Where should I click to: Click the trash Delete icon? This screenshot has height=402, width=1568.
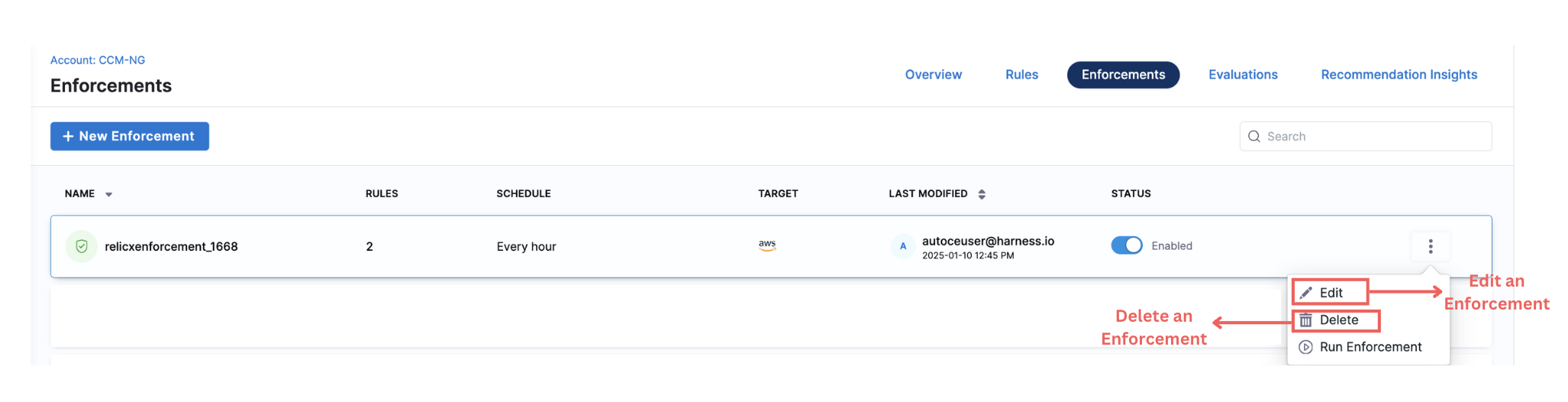(x=1306, y=320)
